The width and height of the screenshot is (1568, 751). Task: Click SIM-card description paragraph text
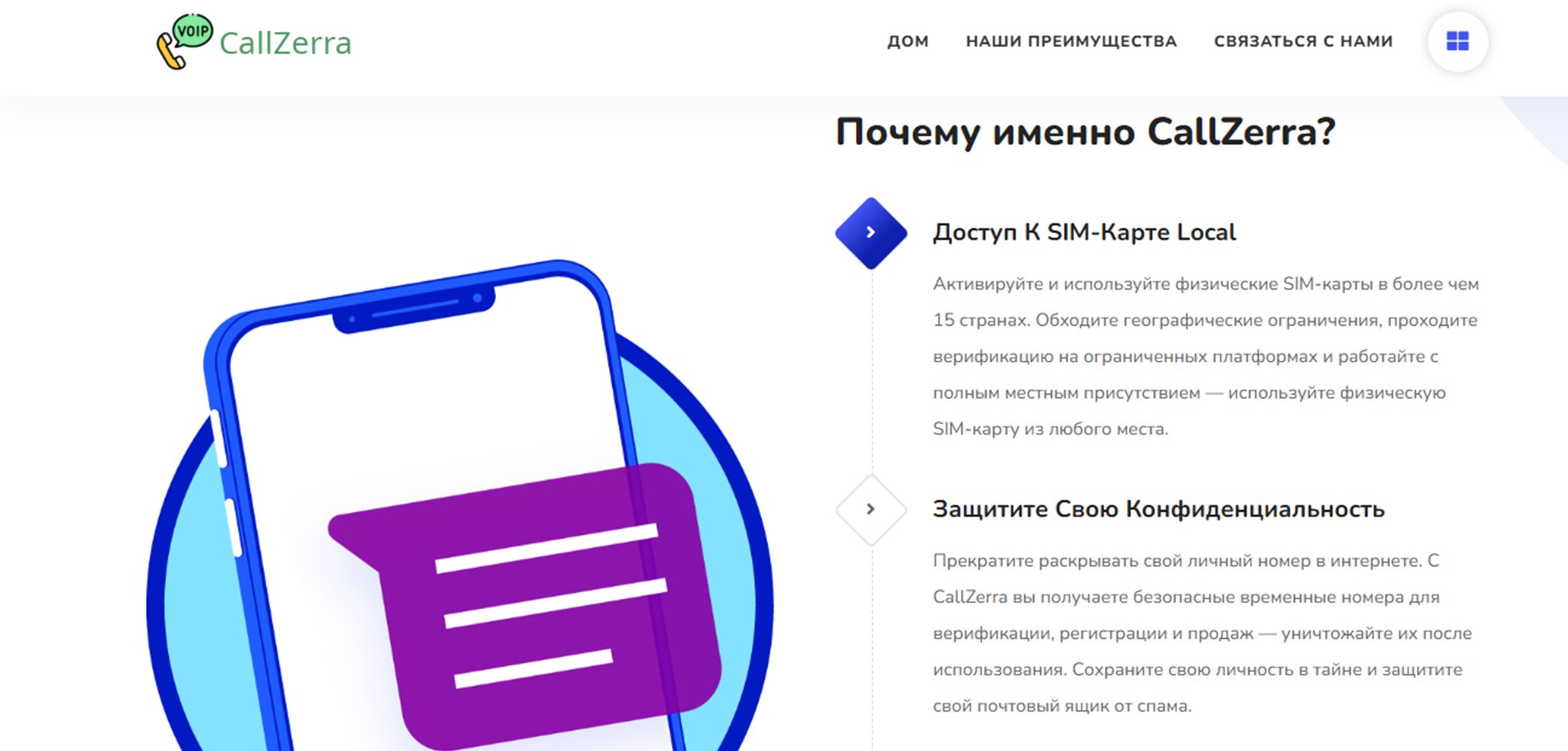click(x=1206, y=356)
